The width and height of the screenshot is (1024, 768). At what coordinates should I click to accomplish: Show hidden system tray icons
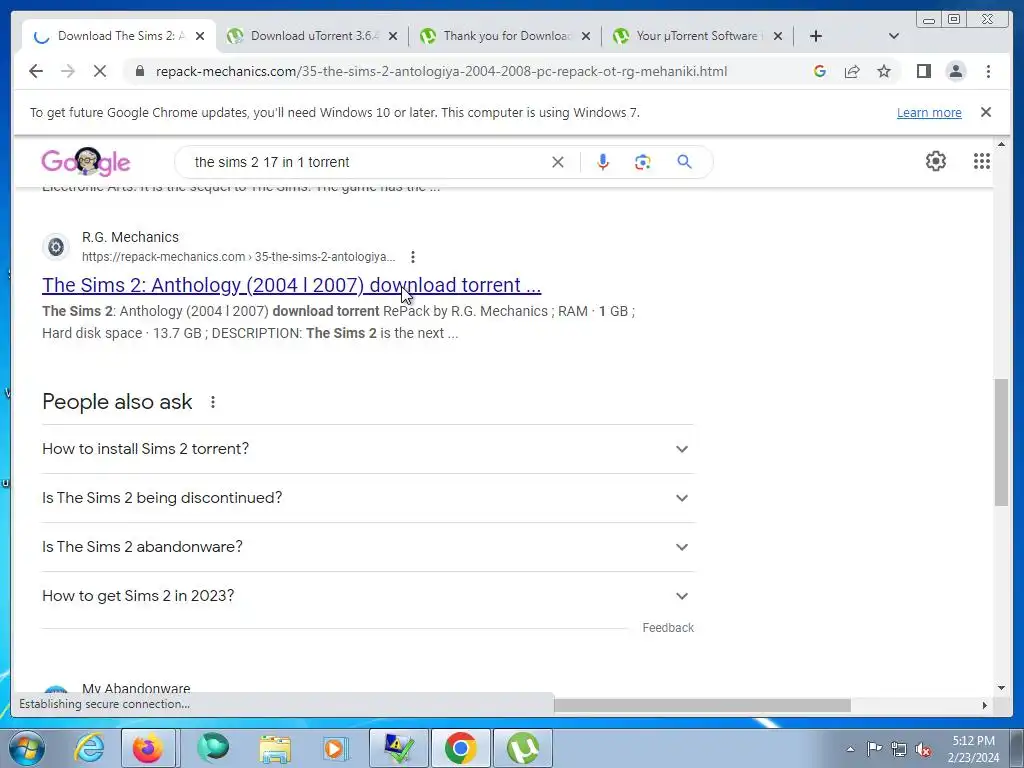point(850,749)
